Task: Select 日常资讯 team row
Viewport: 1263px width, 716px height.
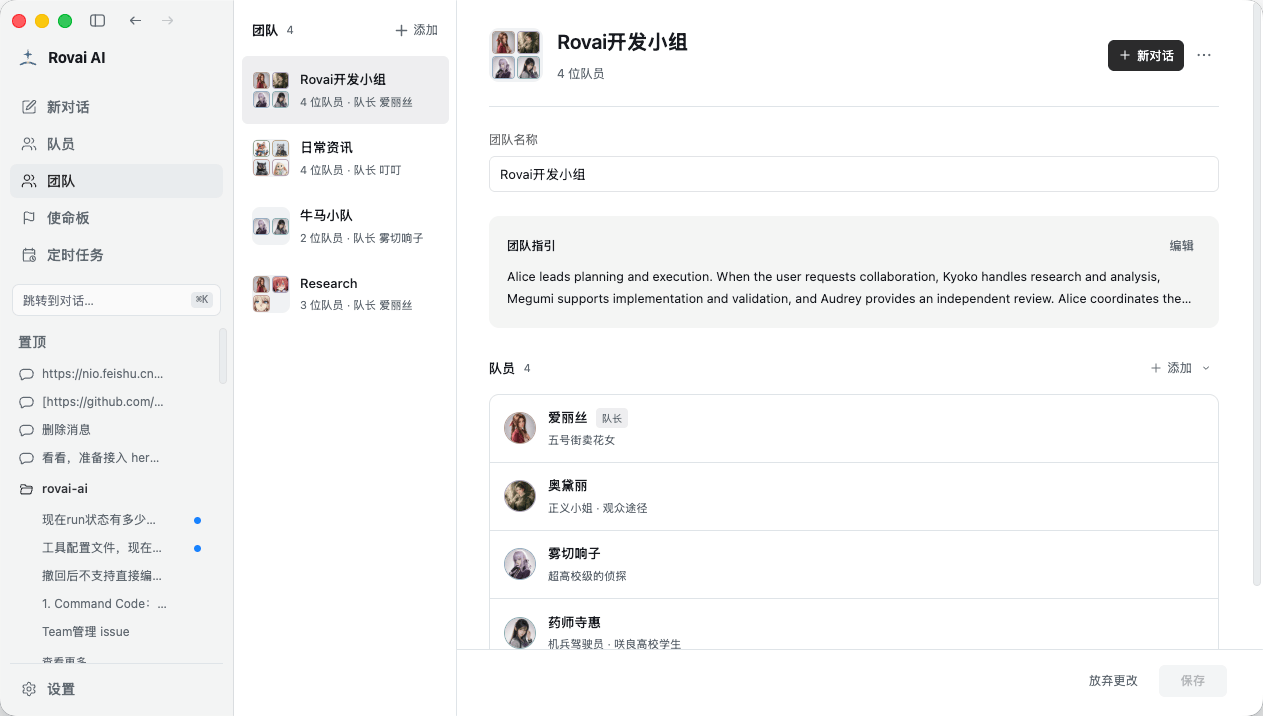Action: (345, 158)
